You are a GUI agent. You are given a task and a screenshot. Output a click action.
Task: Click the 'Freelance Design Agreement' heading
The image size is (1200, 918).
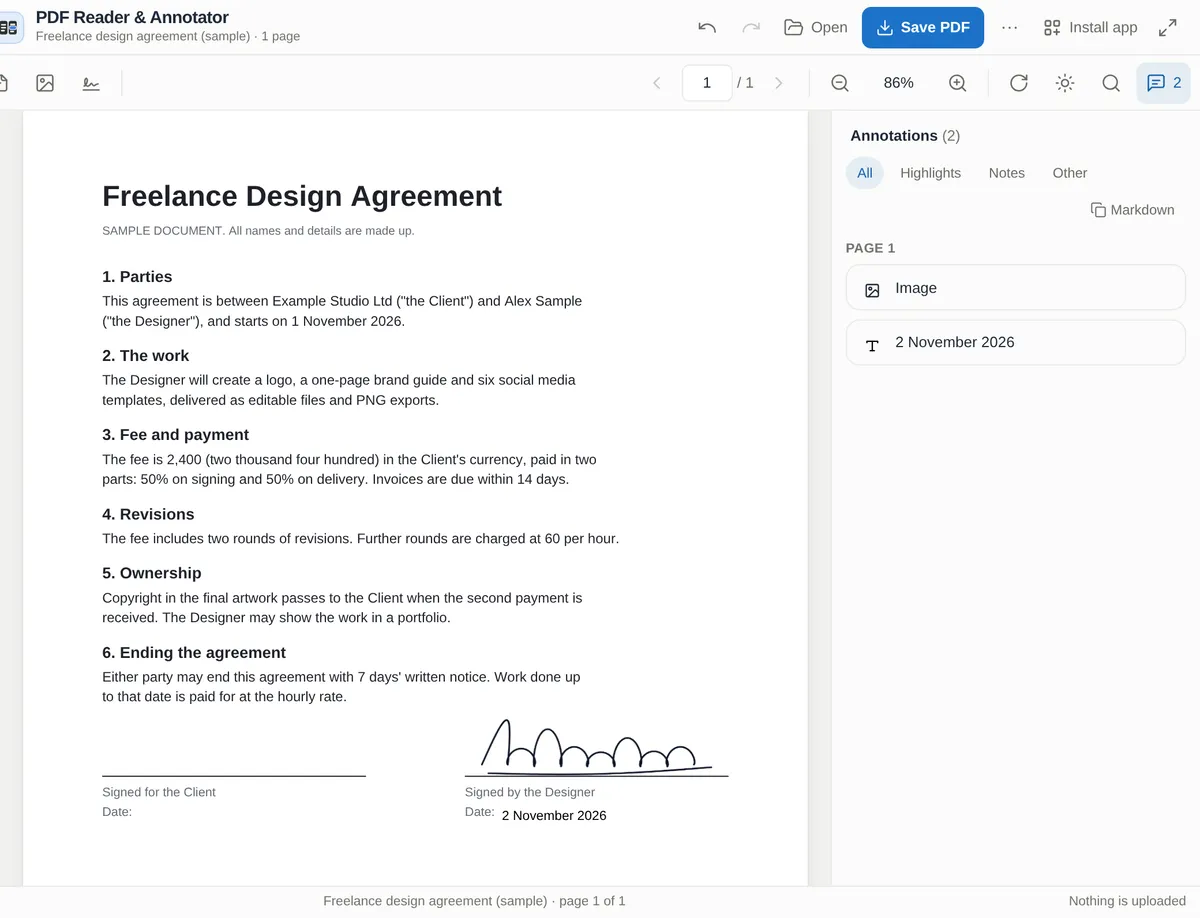(x=302, y=196)
